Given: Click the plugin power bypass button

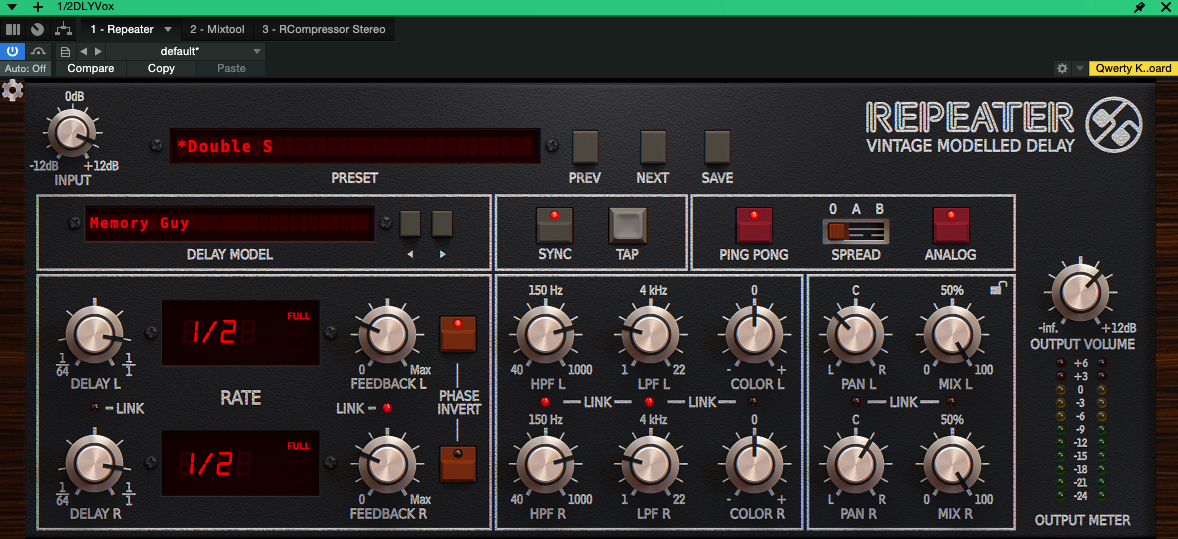Looking at the screenshot, I should click(13, 51).
